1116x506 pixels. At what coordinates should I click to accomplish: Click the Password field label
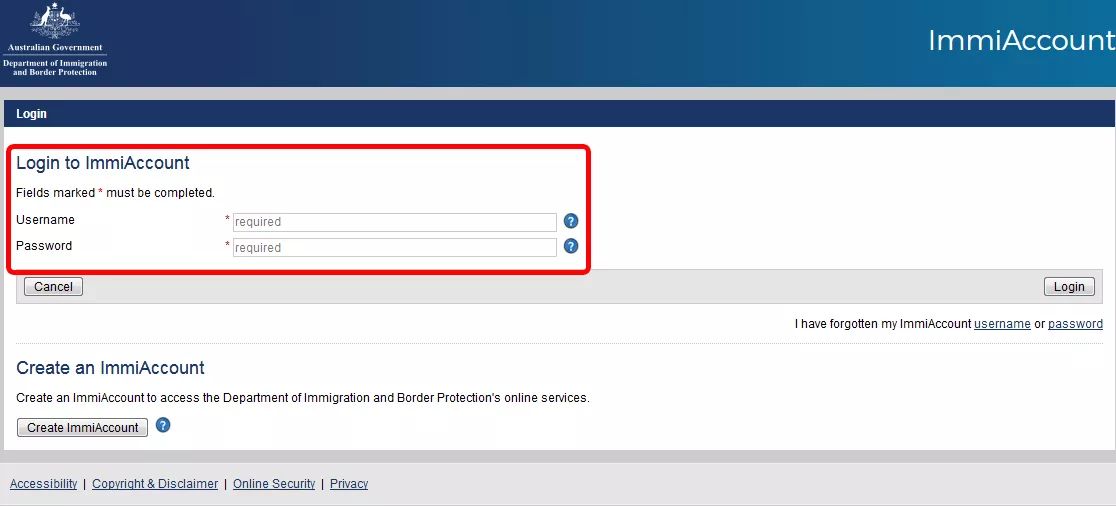click(44, 246)
